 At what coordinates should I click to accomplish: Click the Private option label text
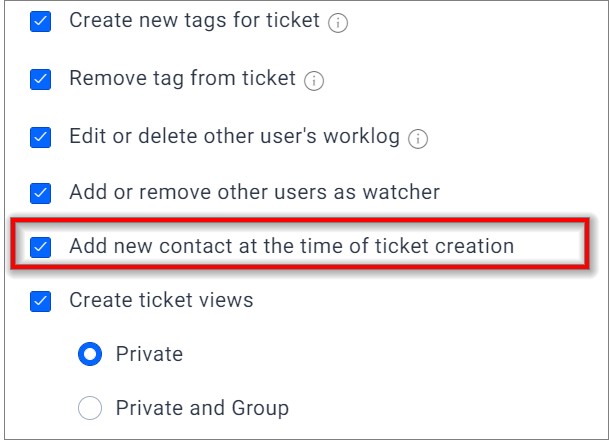149,354
